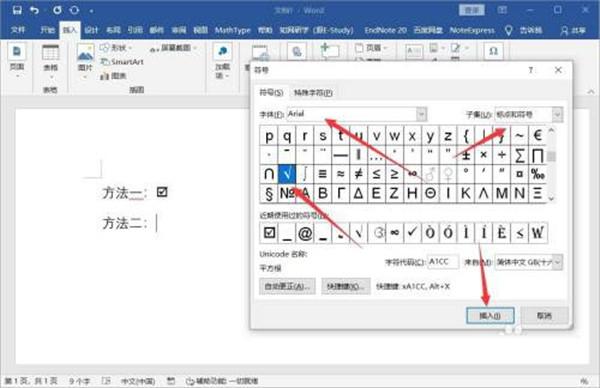The image size is (600, 388).
Task: Open the Font (字体) dropdown arrow
Action: pos(421,114)
